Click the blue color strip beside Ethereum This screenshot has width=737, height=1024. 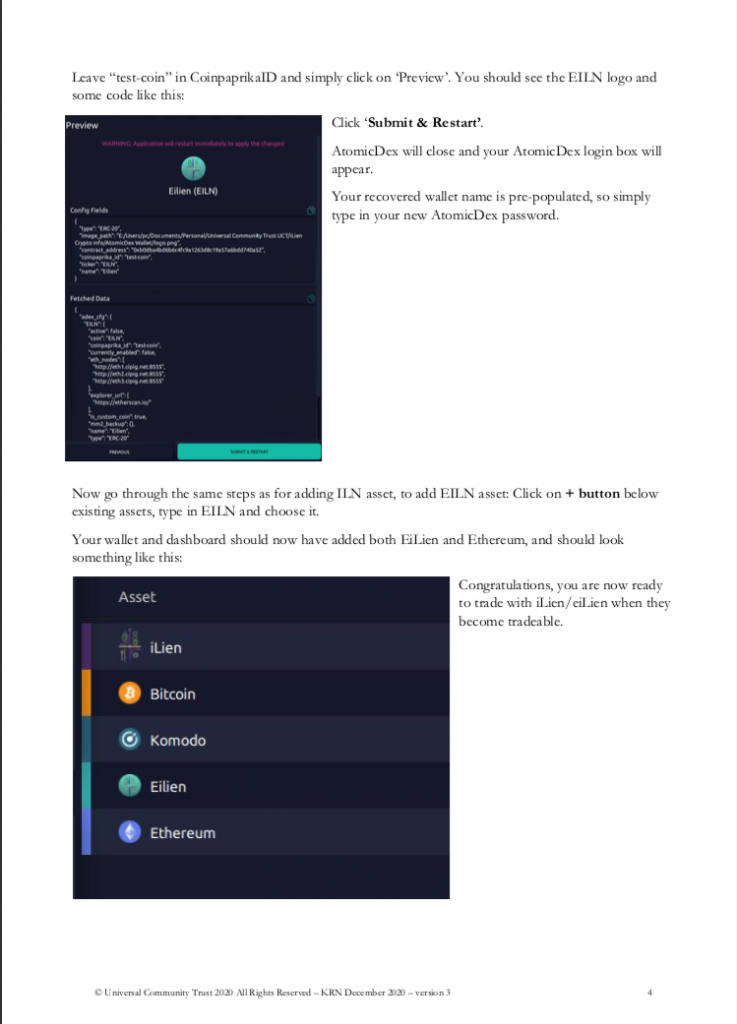[86, 832]
